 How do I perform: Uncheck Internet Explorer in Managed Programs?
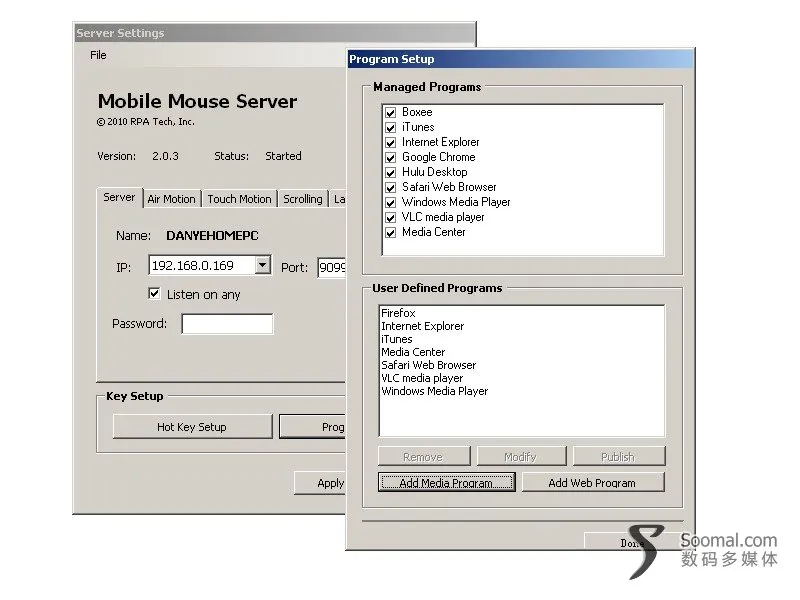coord(391,142)
